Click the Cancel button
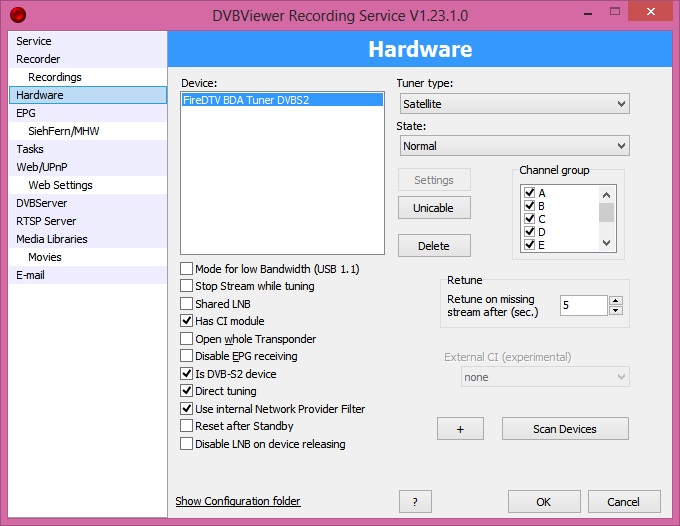The width and height of the screenshot is (680, 526). click(x=624, y=502)
